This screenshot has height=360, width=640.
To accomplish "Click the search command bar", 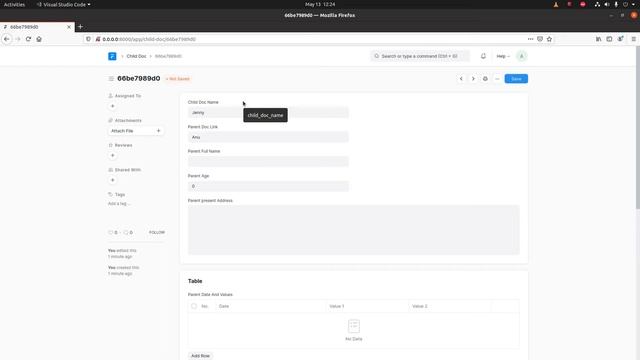I will (420, 56).
